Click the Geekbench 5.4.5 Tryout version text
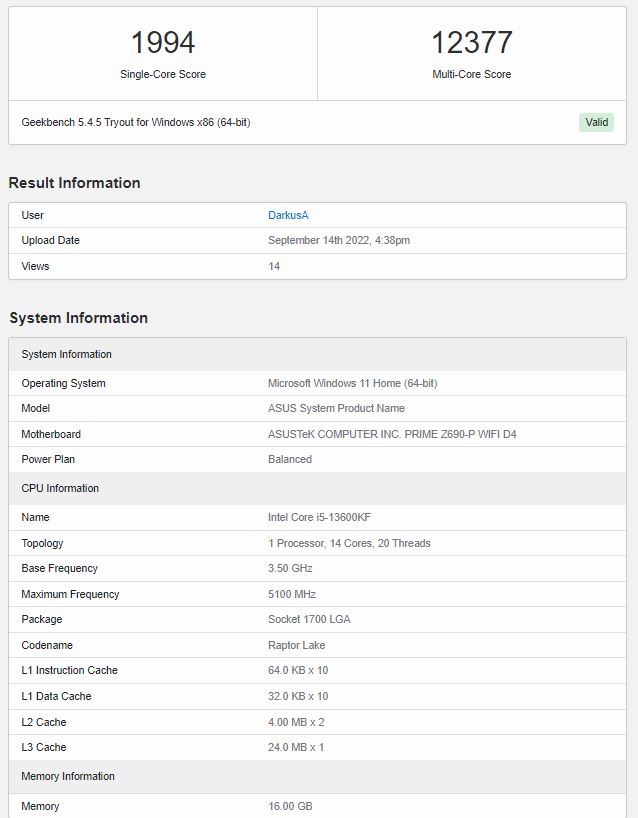This screenshot has width=638, height=818. pyautogui.click(x=136, y=122)
